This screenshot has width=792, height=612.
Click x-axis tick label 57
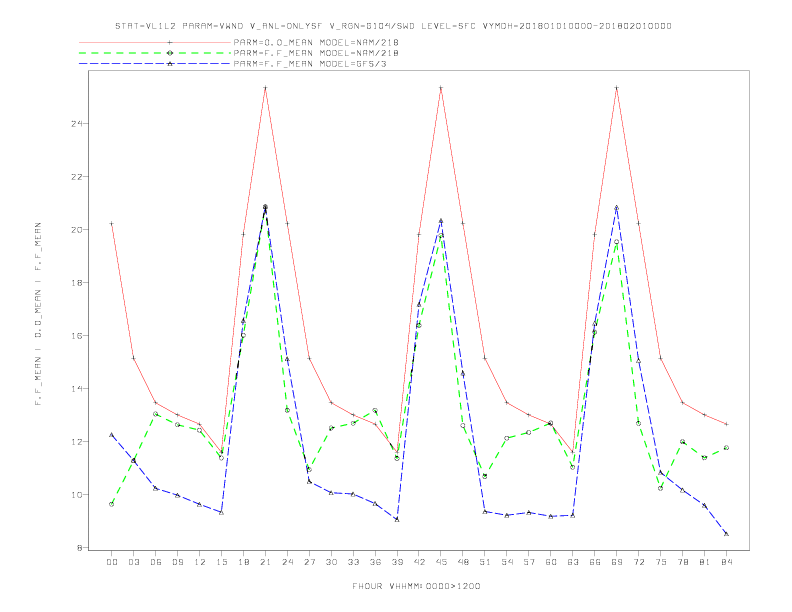coord(529,562)
